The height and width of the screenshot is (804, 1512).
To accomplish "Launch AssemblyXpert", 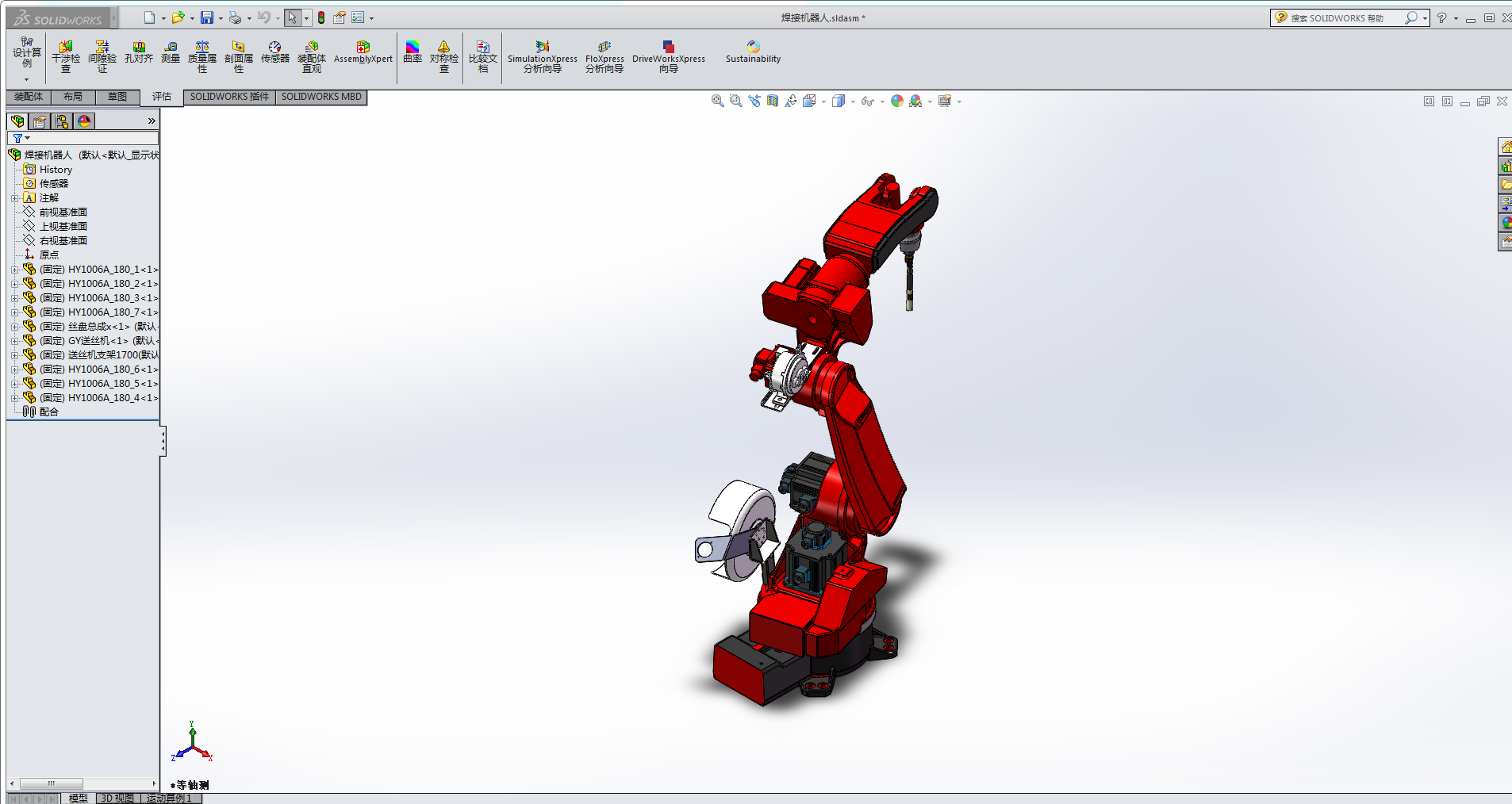I will click(363, 52).
